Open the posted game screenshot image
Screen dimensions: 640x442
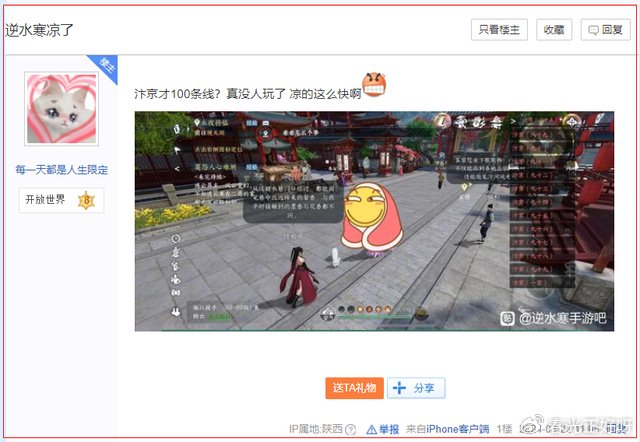(374, 221)
